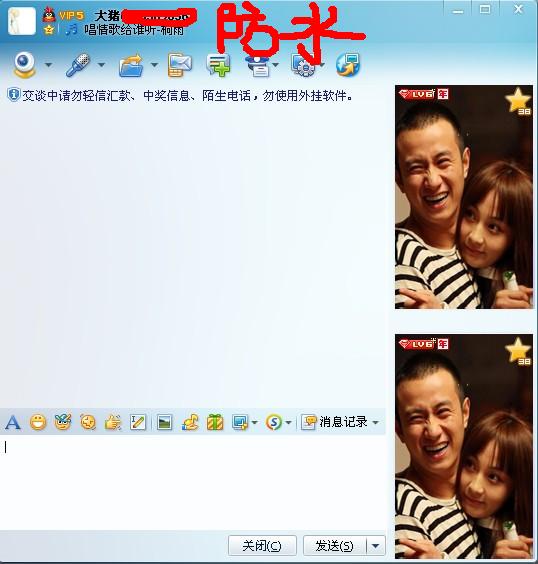Expand 消息记录 dropdown arrow
This screenshot has height=564, width=538.
(375, 423)
